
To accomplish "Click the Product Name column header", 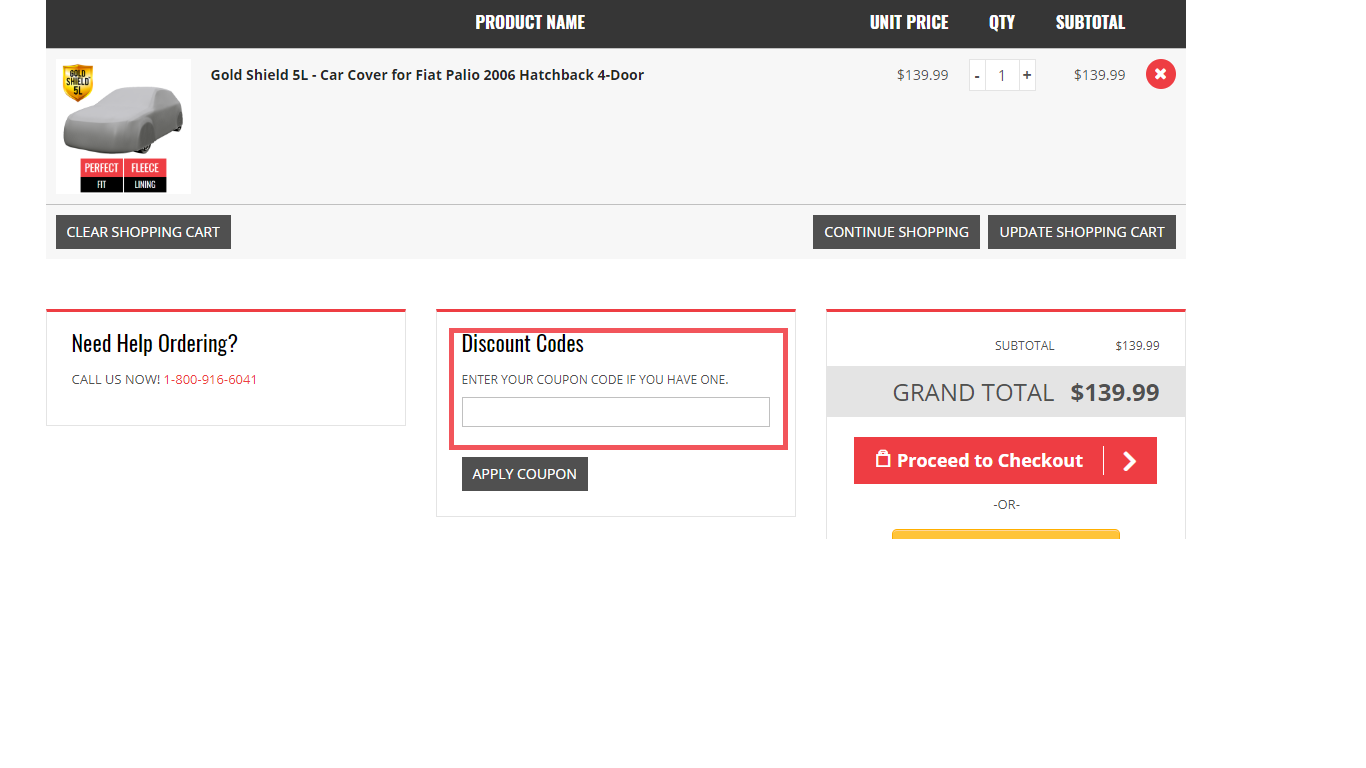I will [x=530, y=22].
